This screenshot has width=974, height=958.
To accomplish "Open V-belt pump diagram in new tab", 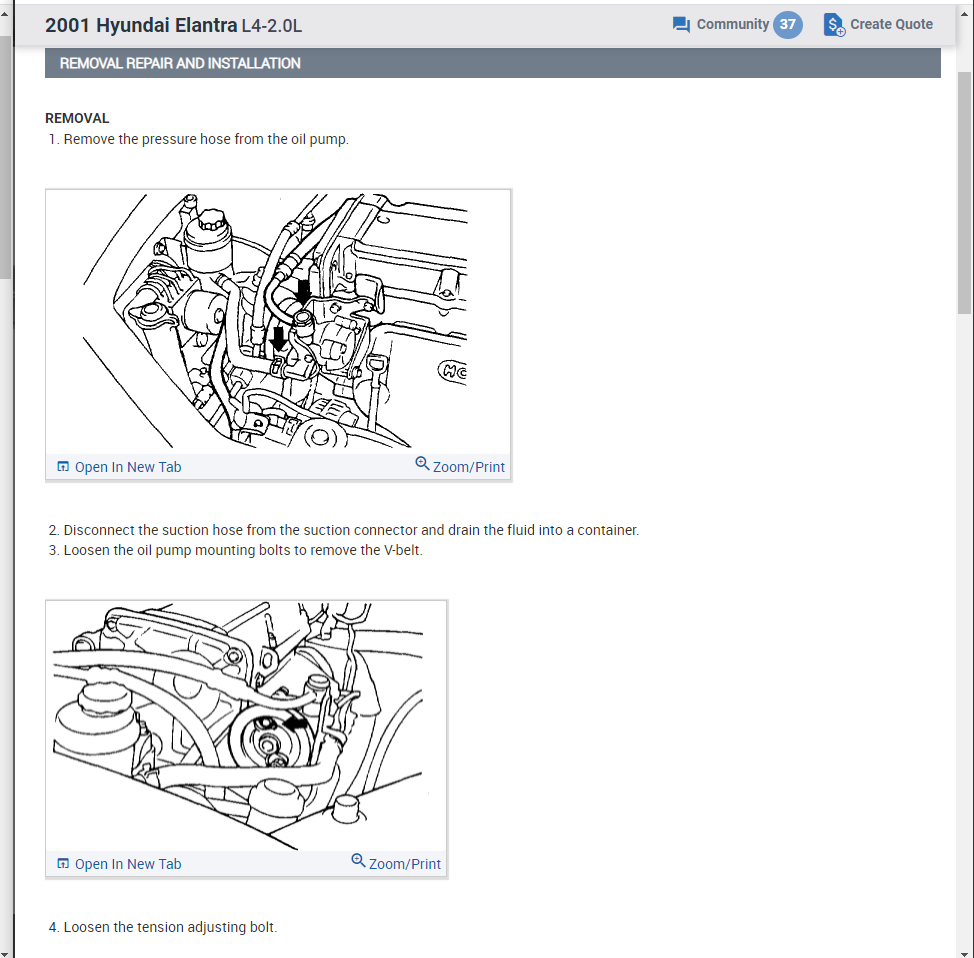I will (128, 864).
